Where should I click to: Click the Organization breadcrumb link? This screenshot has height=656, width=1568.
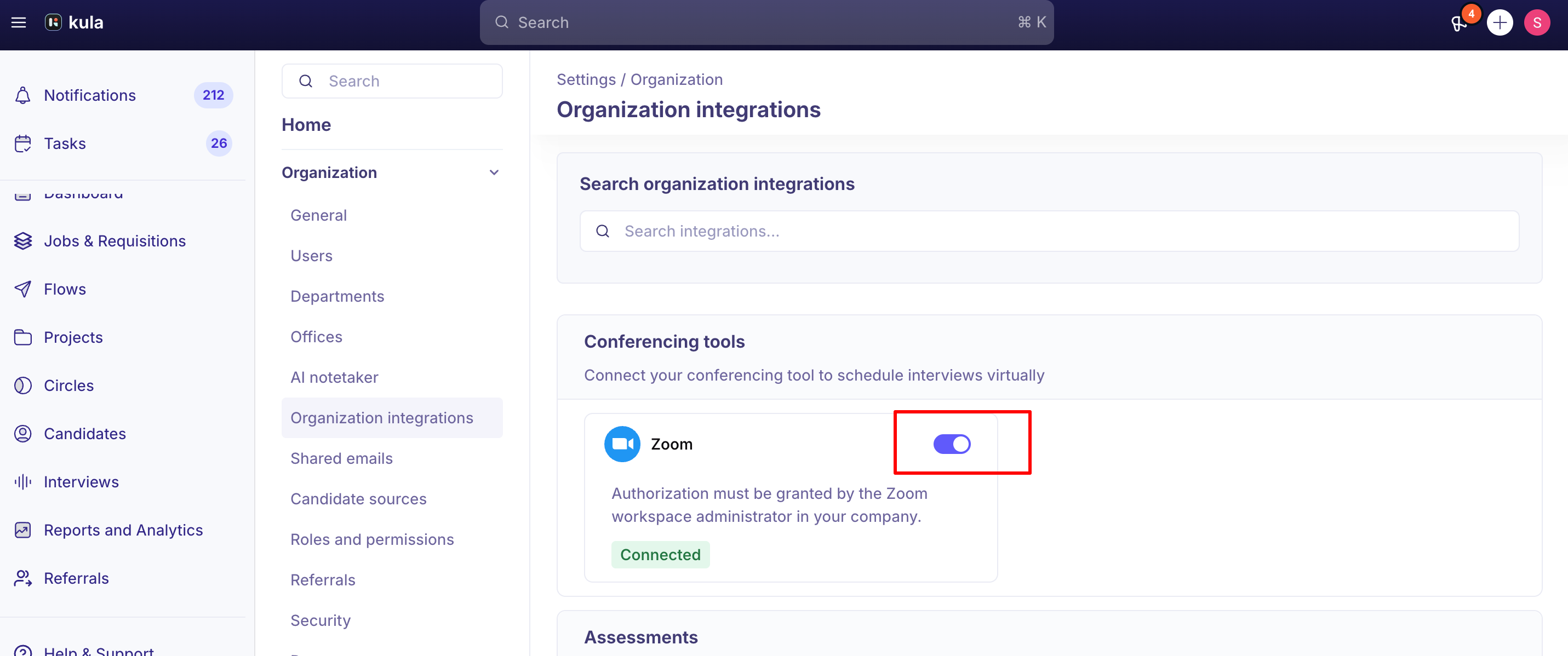(676, 80)
